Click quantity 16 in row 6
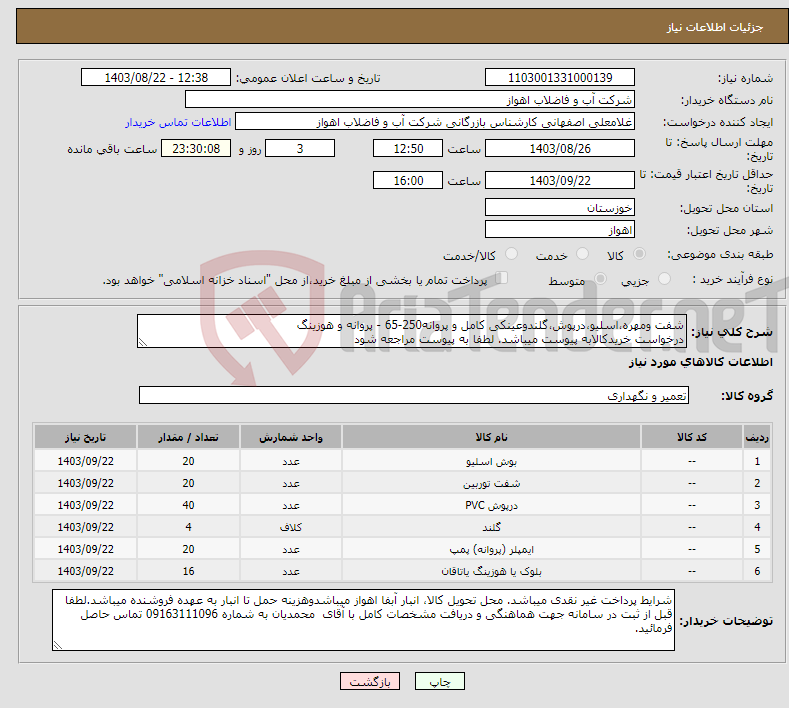Screen dimensions: 789x708 [x=188, y=571]
